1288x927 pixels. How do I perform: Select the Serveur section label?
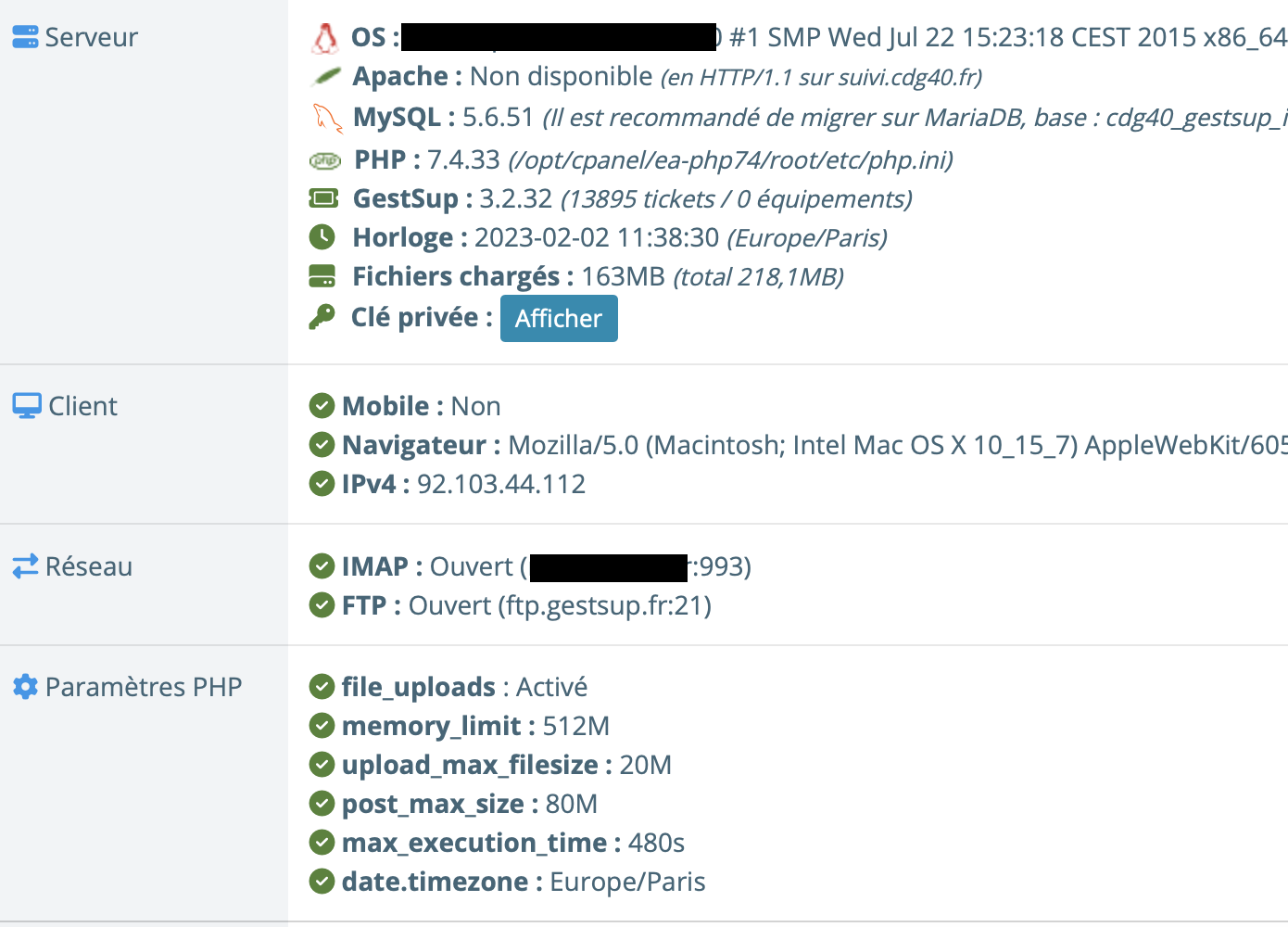[x=91, y=37]
